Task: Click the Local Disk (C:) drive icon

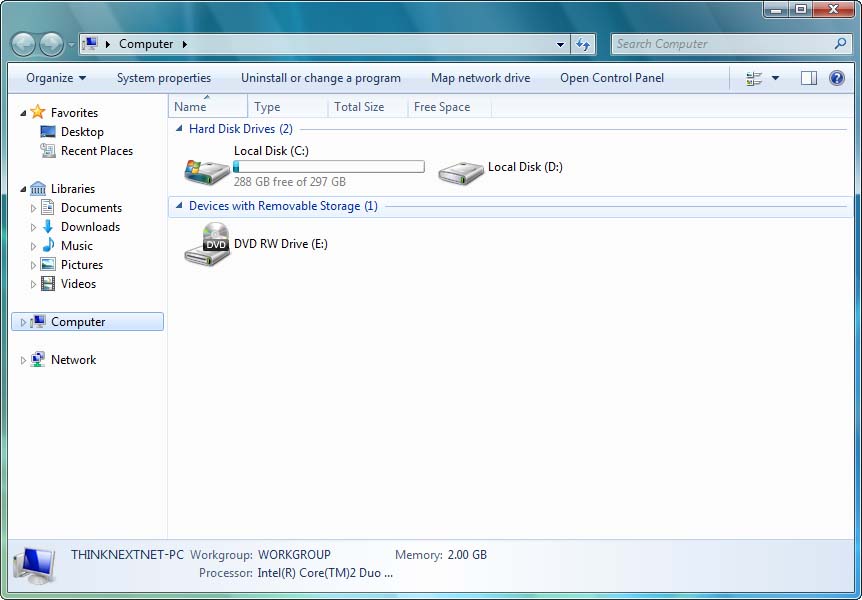Action: pyautogui.click(x=207, y=169)
